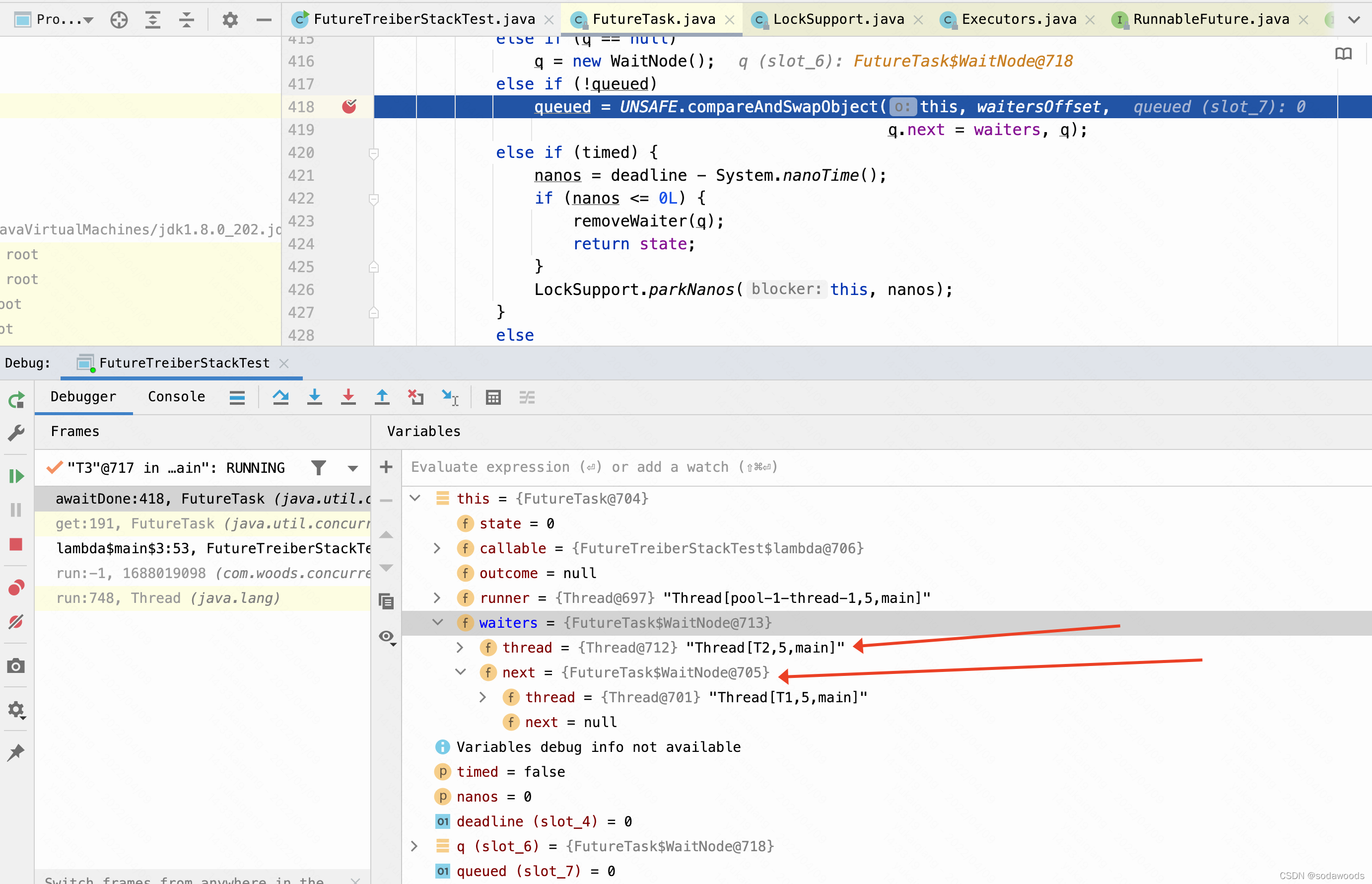
Task: Close the FutureTask.java tab
Action: pos(730,20)
